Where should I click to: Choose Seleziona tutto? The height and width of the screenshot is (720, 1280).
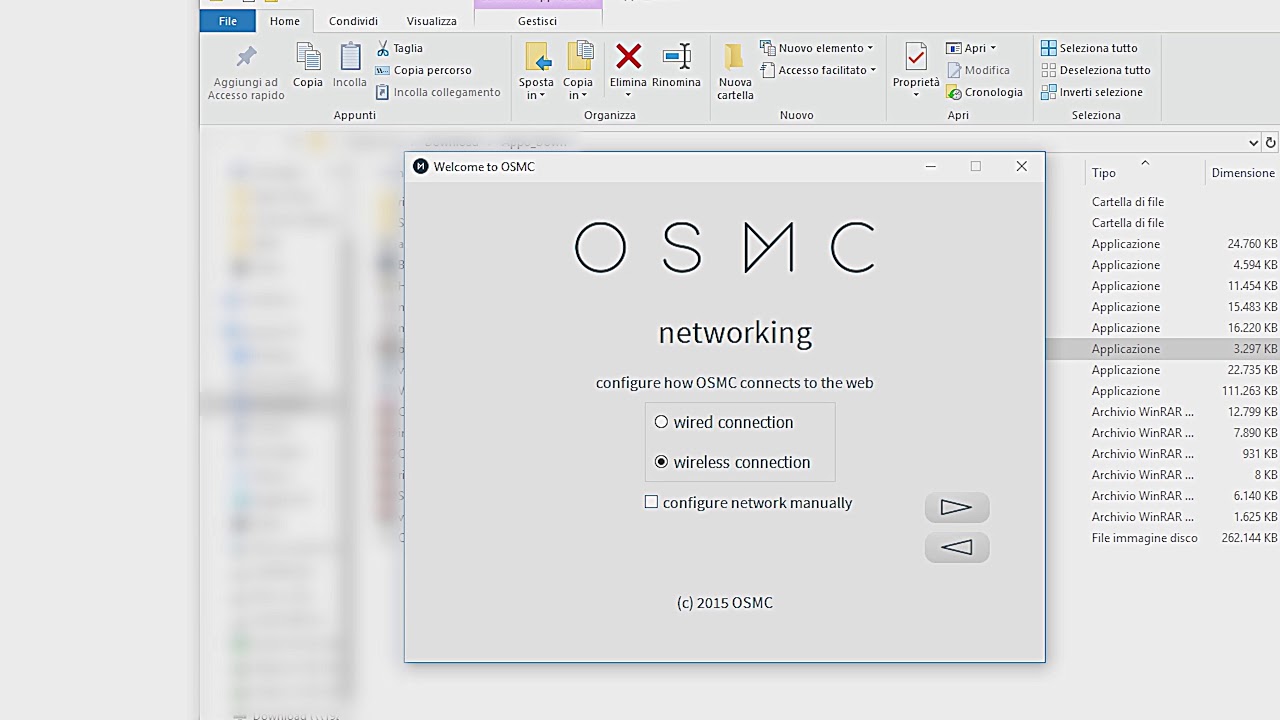pyautogui.click(x=1089, y=48)
